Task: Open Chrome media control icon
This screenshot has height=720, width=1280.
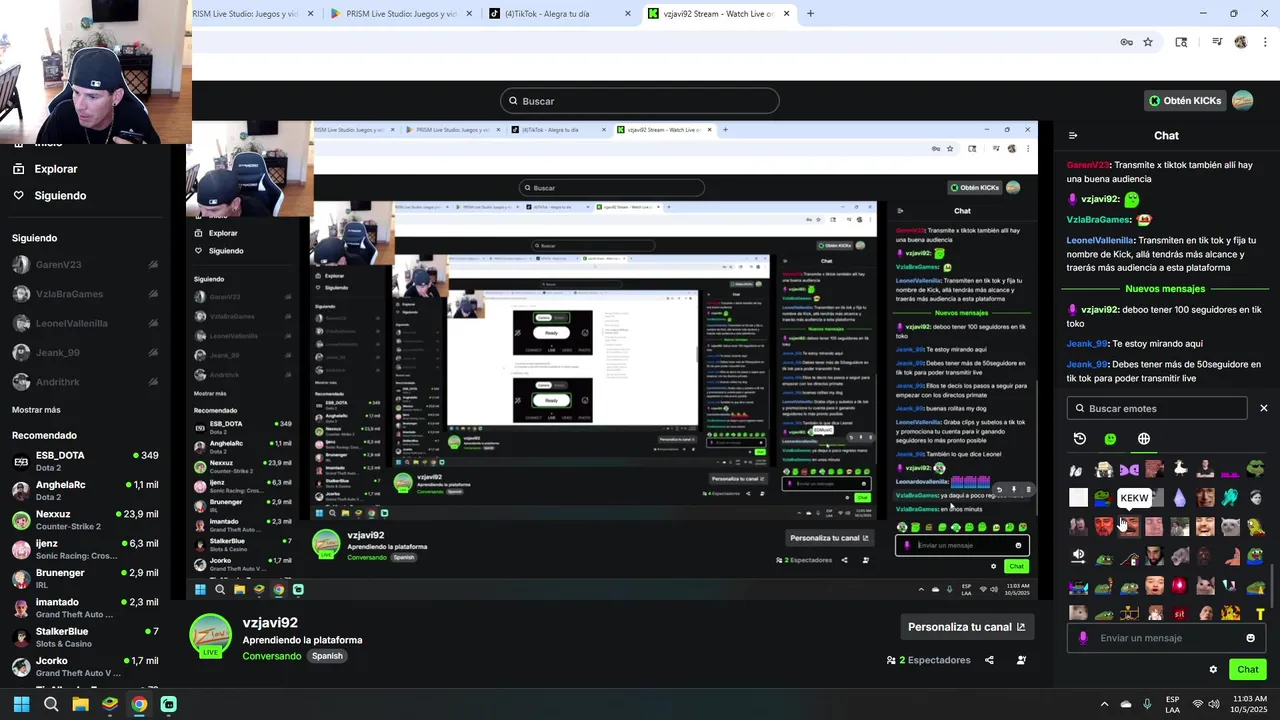Action: pyautogui.click(x=1217, y=42)
